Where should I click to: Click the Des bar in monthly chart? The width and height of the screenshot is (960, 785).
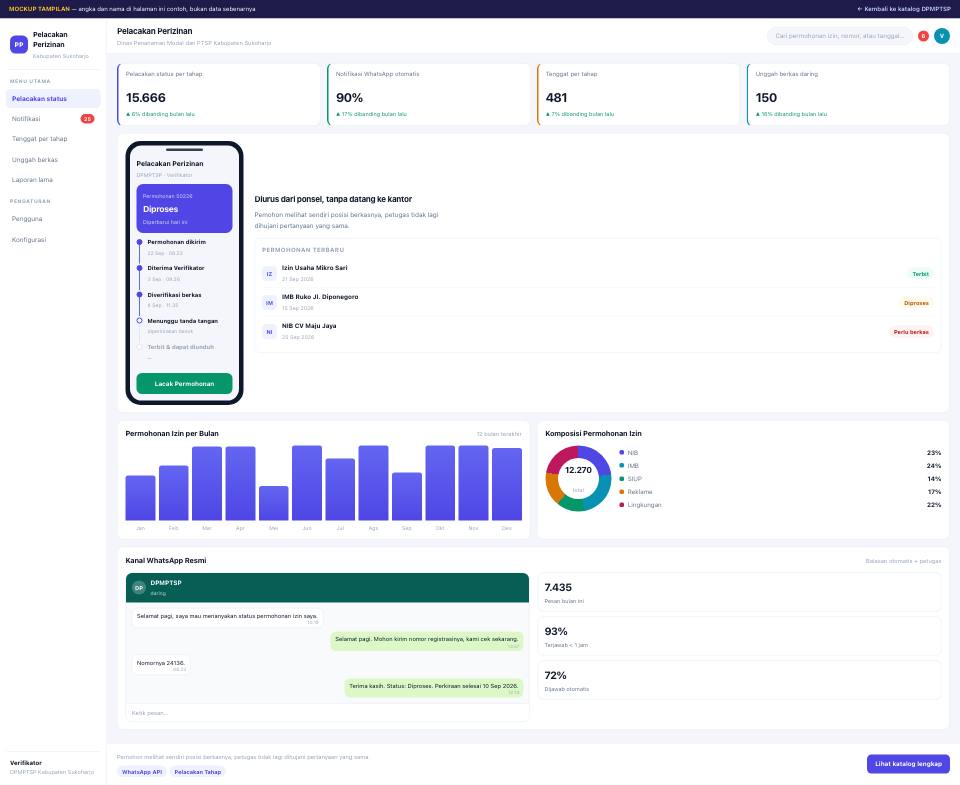click(507, 484)
